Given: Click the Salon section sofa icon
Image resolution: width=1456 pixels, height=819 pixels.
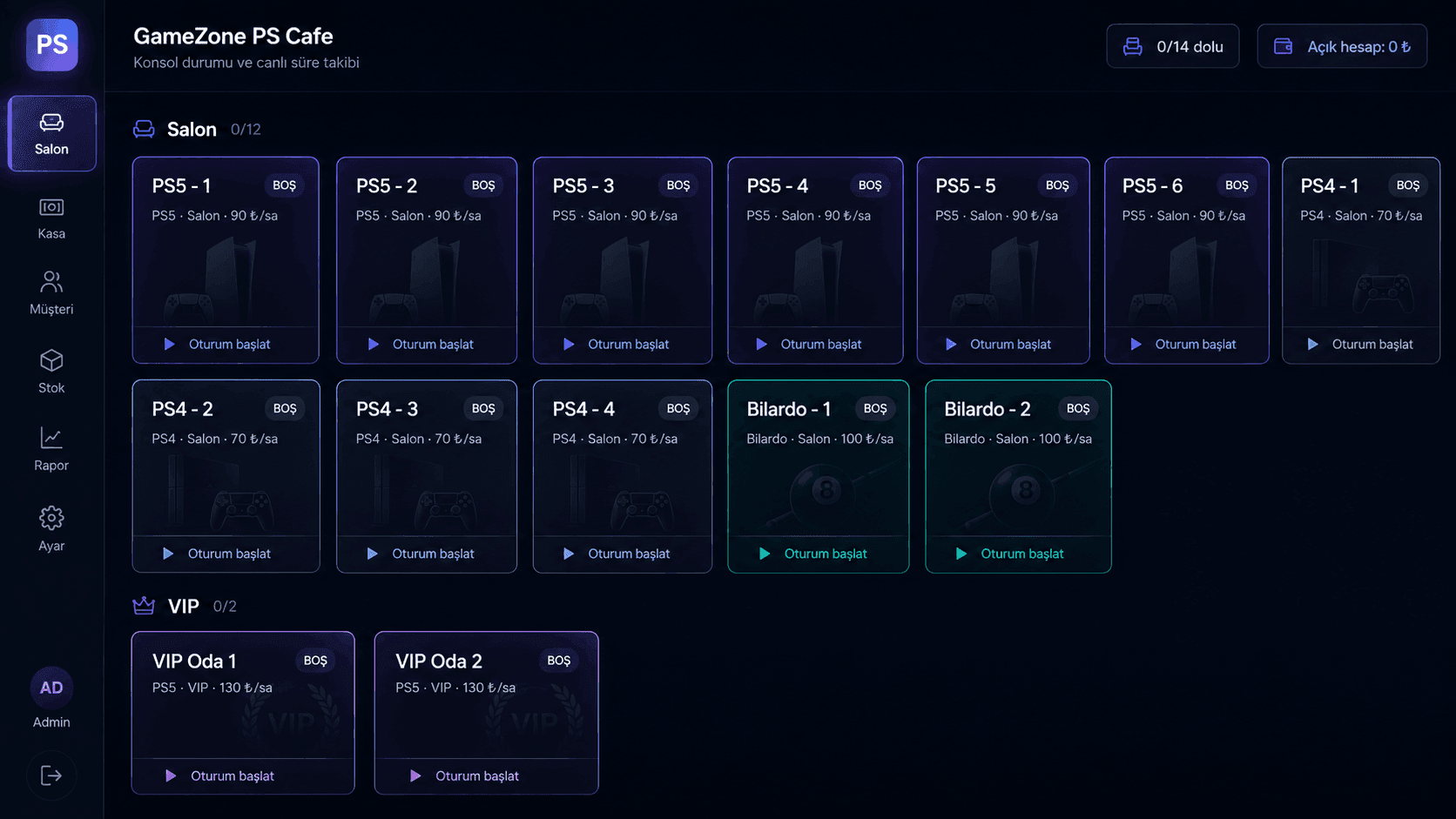Looking at the screenshot, I should pyautogui.click(x=144, y=130).
